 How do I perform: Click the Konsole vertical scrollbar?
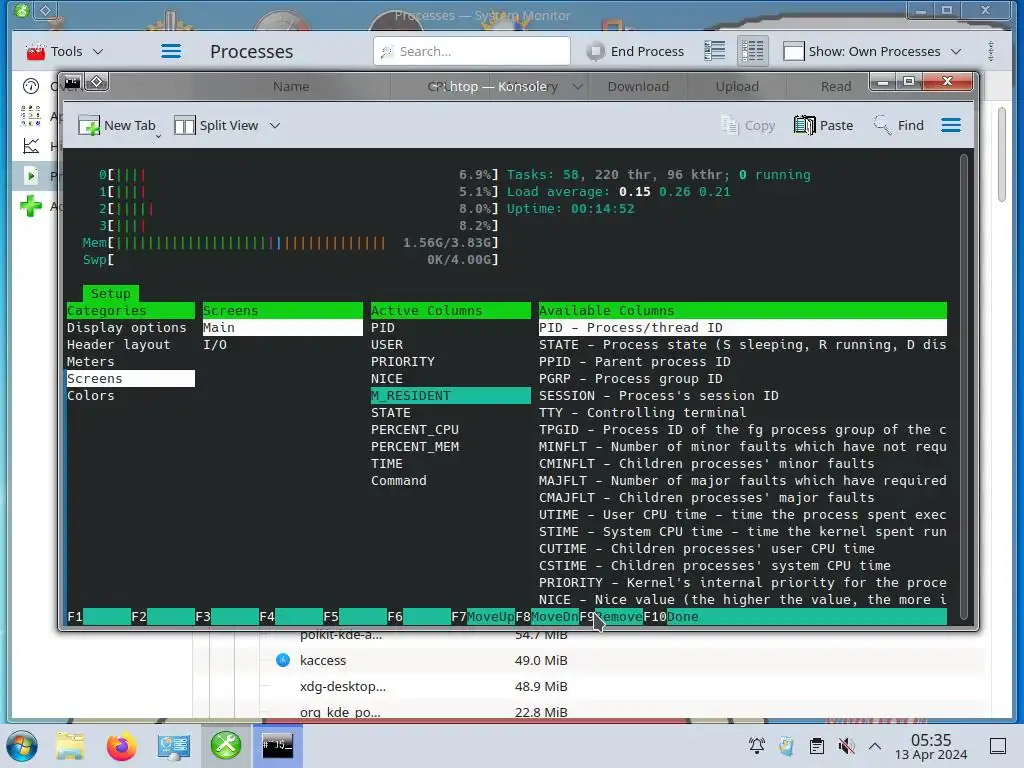tap(964, 385)
